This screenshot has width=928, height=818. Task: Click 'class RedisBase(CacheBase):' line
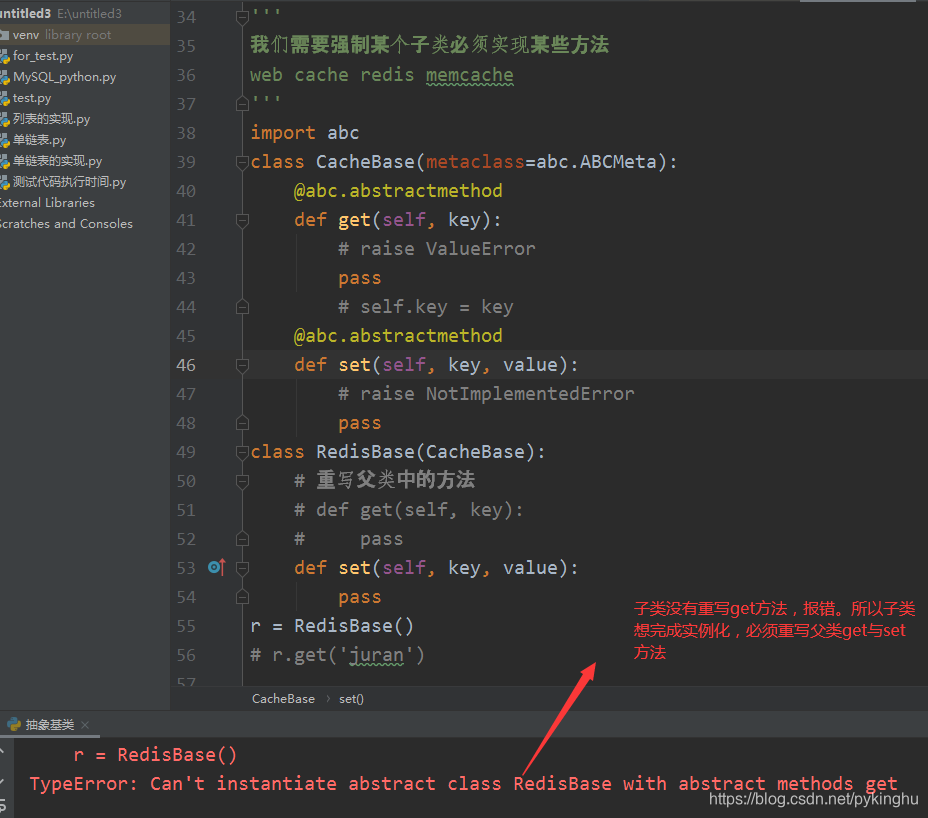(x=398, y=452)
